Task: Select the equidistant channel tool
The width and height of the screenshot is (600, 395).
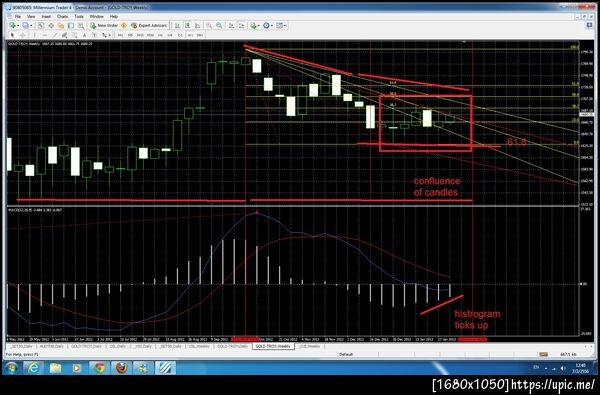Action: [x=65, y=35]
